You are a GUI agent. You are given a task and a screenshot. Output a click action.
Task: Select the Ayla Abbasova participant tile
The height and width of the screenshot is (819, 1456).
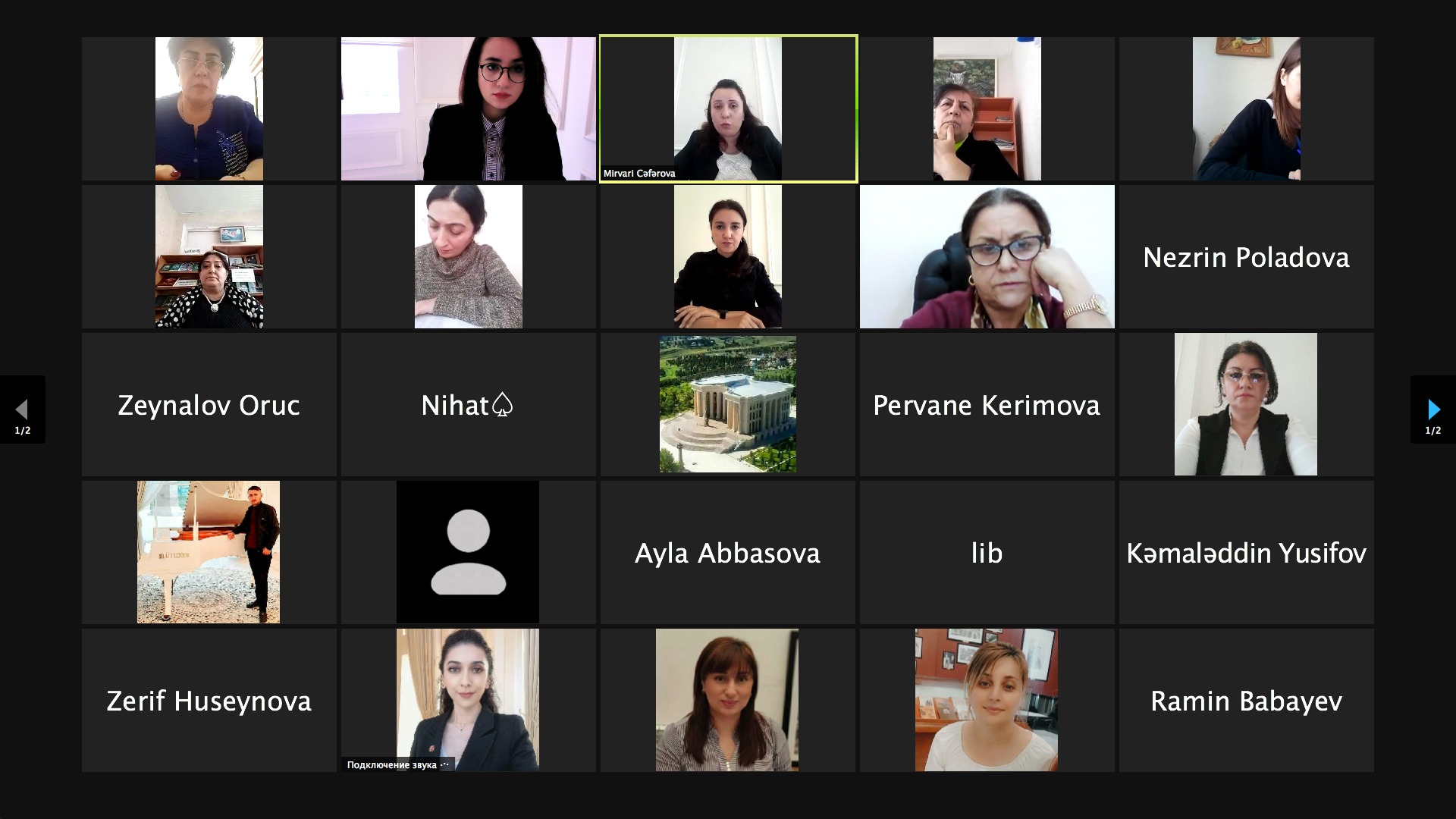tap(727, 552)
